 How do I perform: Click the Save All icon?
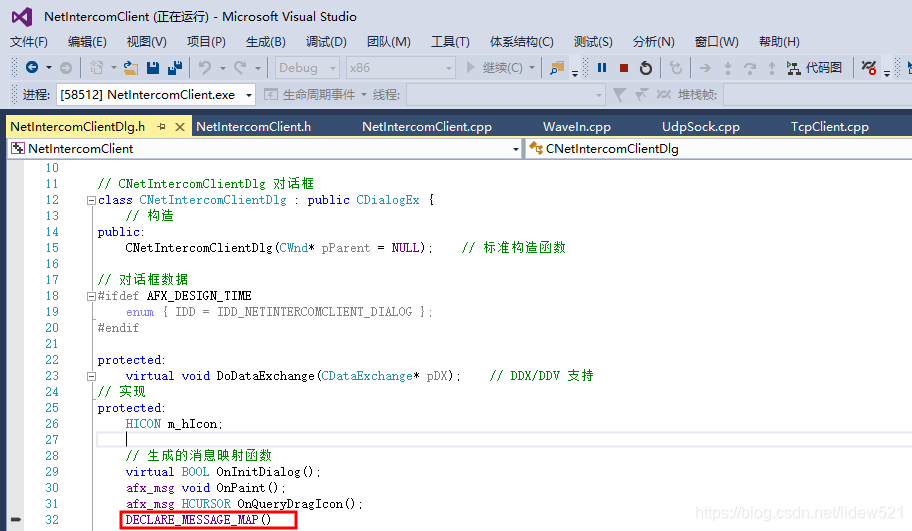[175, 68]
